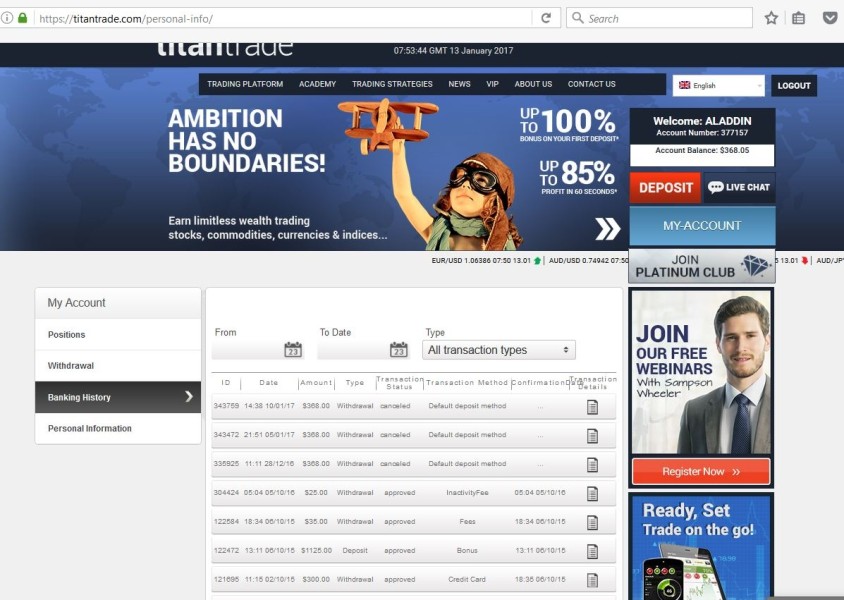Click inside the browser Search field
844x600 pixels.
pyautogui.click(x=659, y=18)
